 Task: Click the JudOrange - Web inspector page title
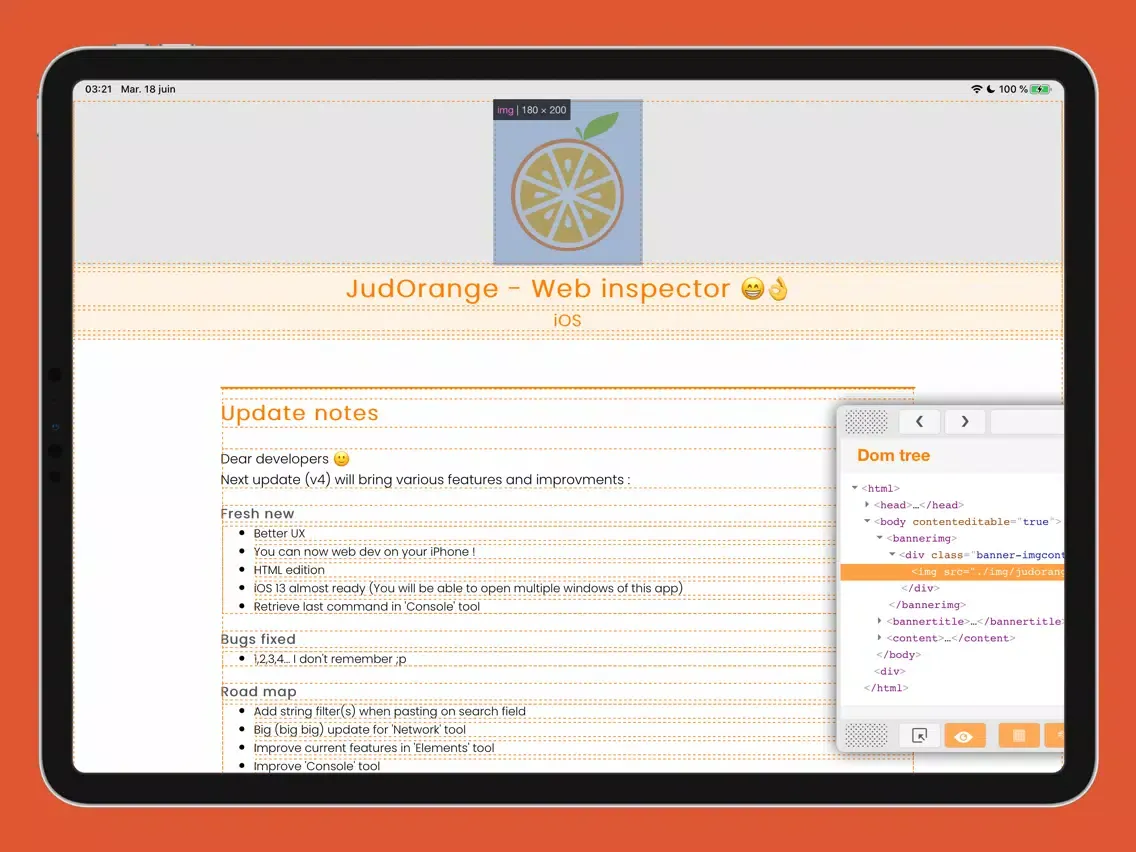567,288
